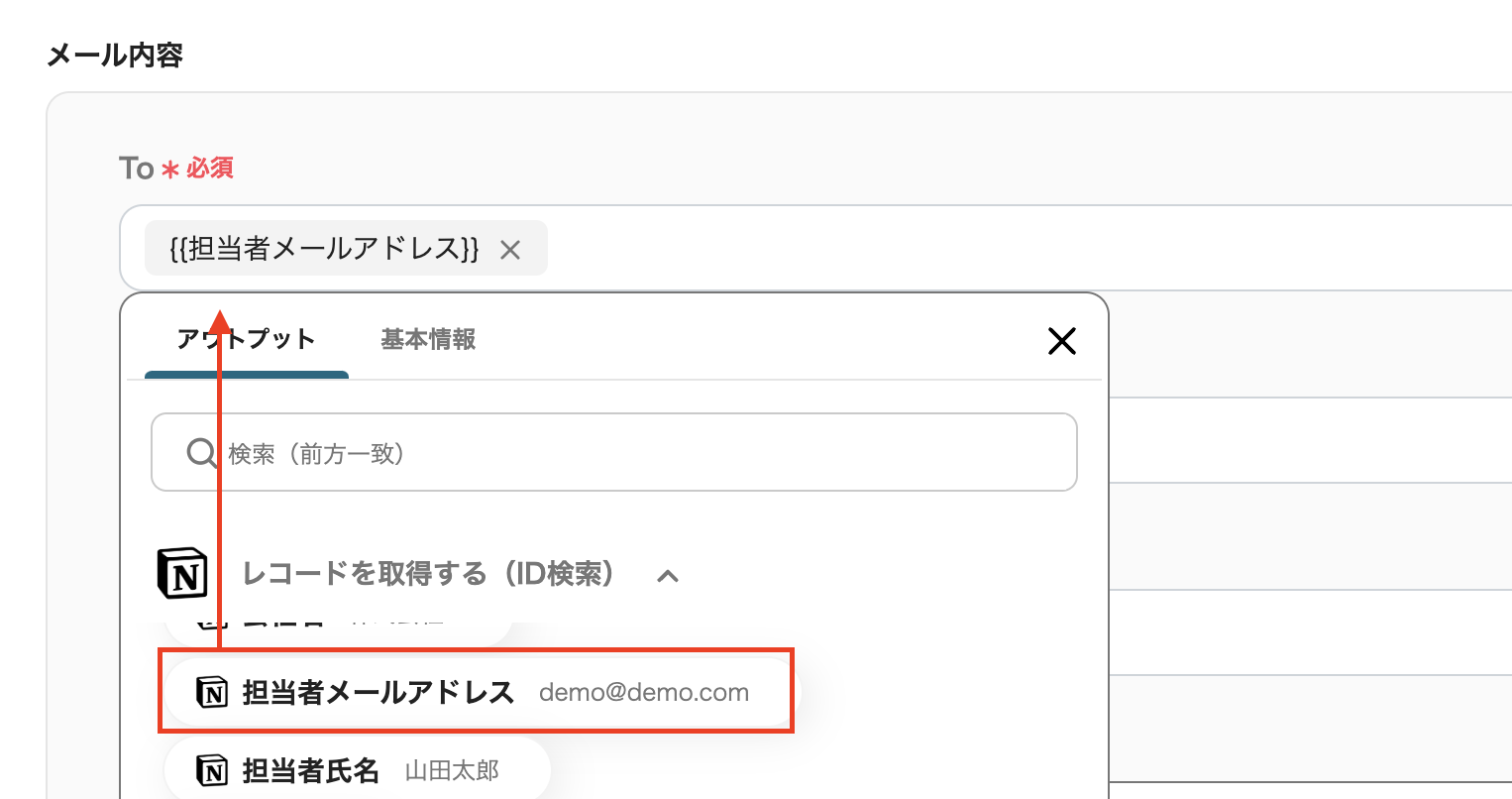Click the large Notion logo beside レコードを取得する

click(x=182, y=574)
